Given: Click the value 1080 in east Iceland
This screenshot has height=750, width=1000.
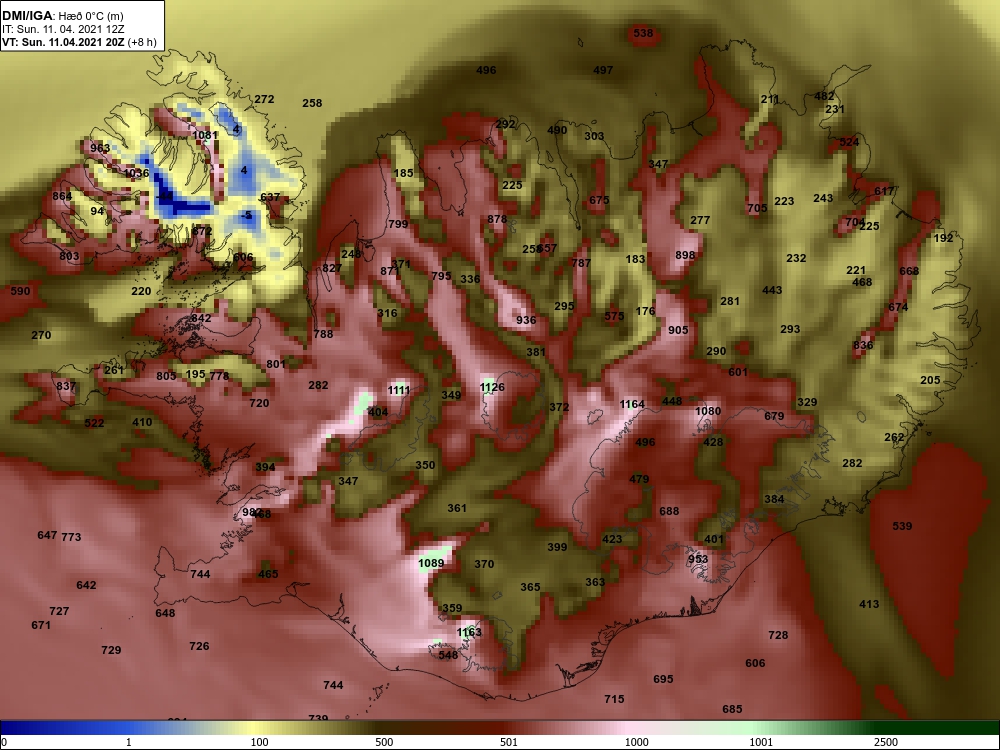Looking at the screenshot, I should [x=708, y=411].
